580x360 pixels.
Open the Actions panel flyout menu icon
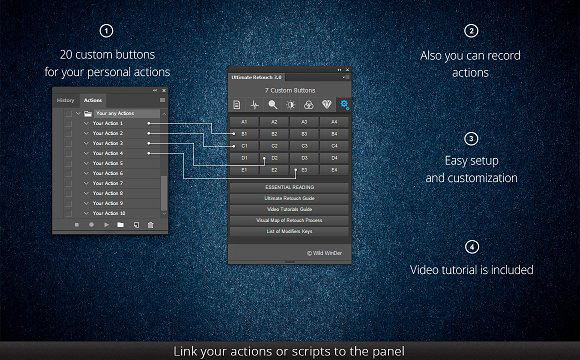[162, 100]
